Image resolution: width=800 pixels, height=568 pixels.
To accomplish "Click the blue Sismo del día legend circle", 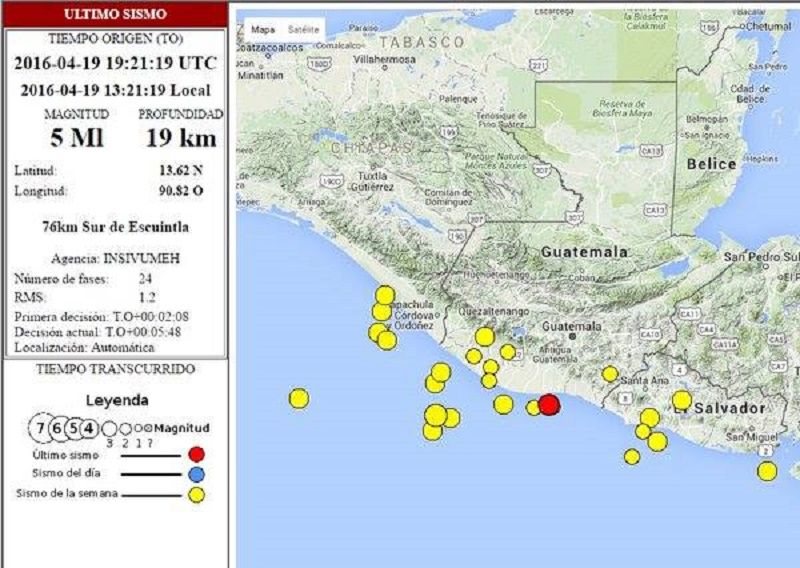I will [x=196, y=474].
